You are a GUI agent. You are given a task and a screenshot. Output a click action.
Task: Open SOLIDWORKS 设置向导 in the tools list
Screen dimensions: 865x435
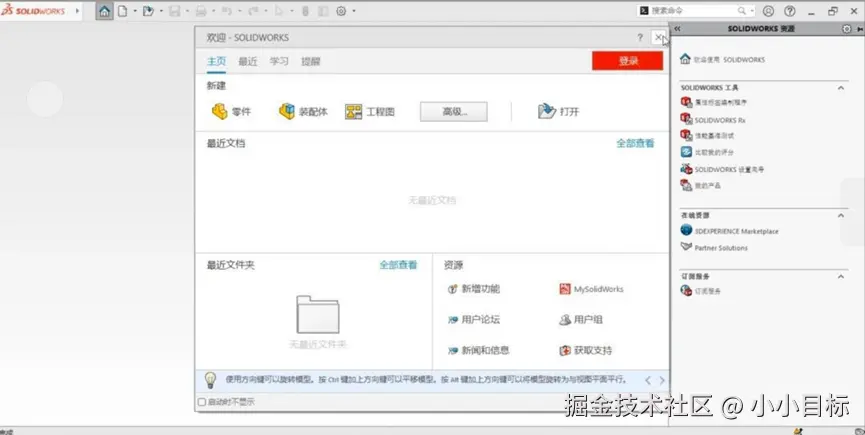(722, 169)
